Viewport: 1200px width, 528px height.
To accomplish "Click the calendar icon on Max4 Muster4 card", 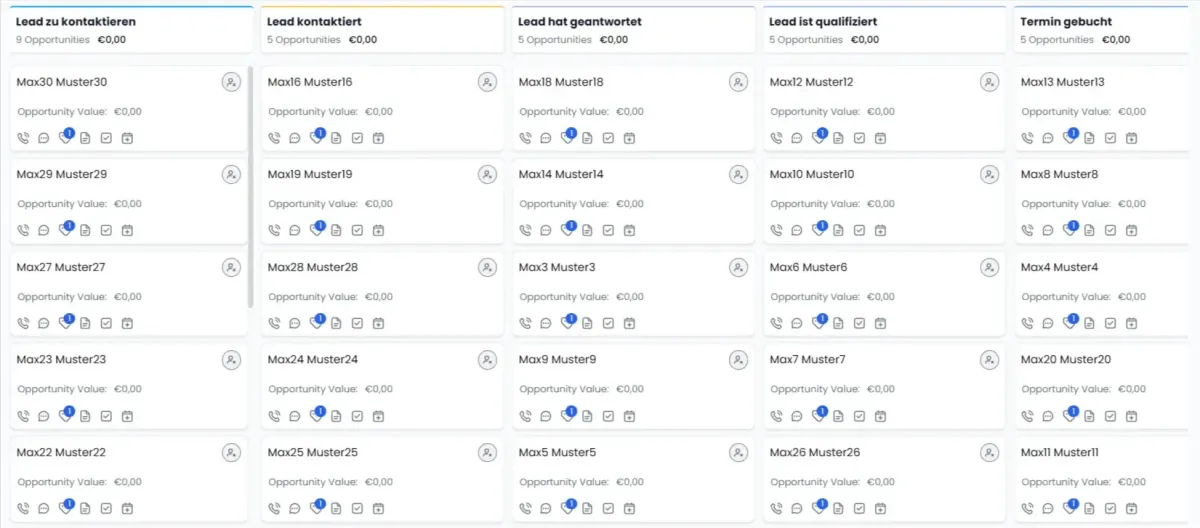I will click(1131, 323).
